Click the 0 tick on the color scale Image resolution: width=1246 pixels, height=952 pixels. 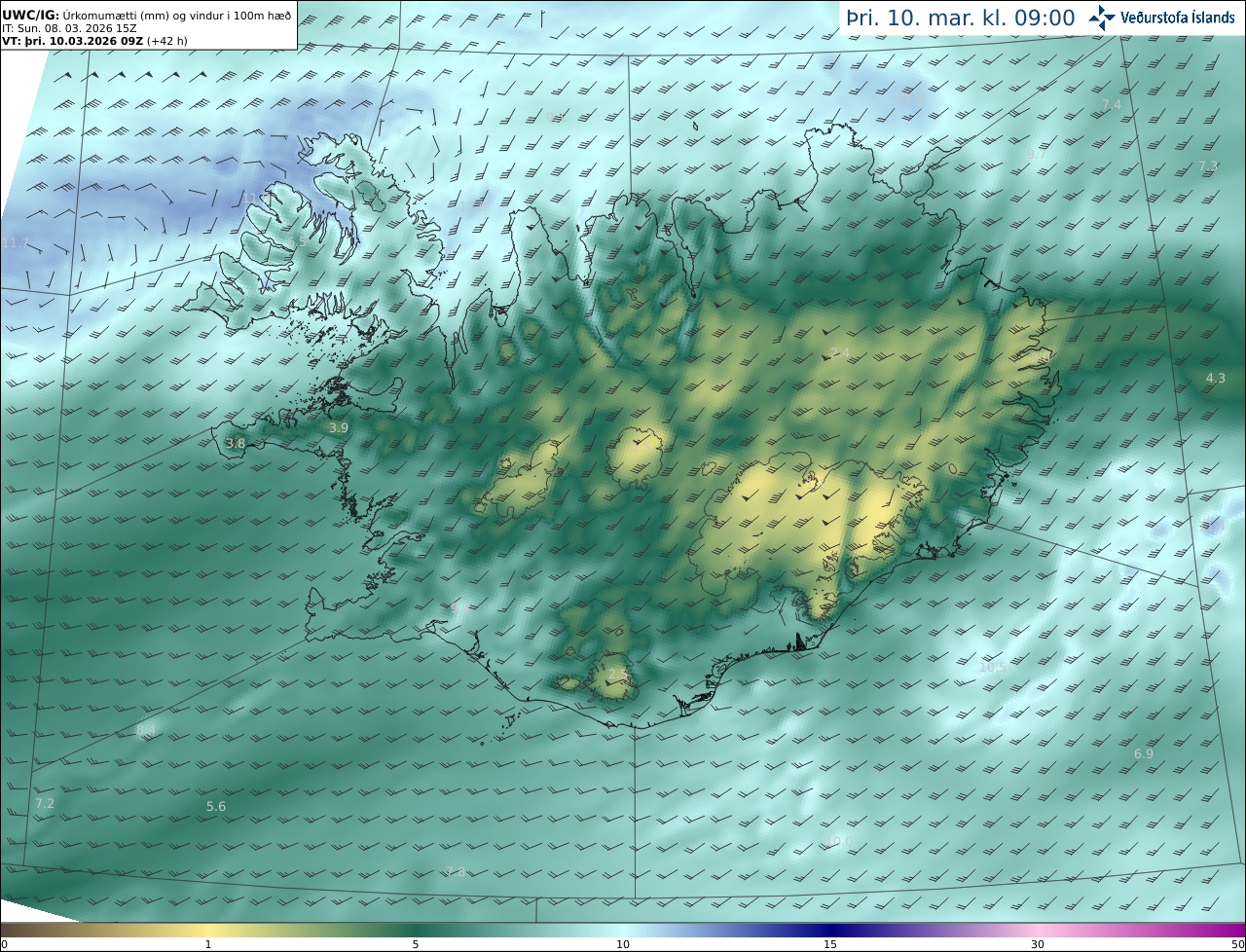[x=4, y=945]
